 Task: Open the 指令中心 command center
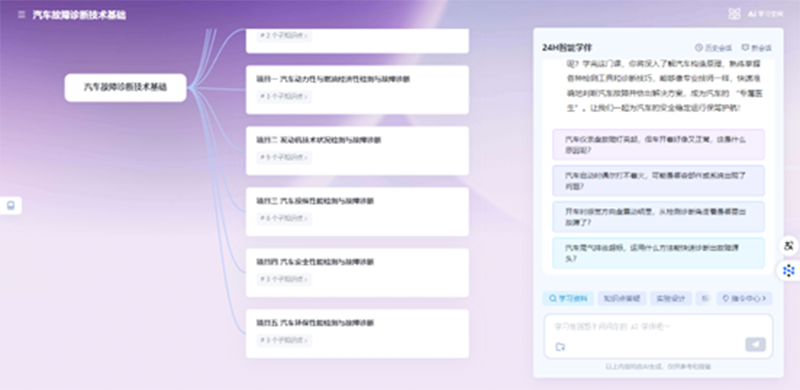coord(744,299)
